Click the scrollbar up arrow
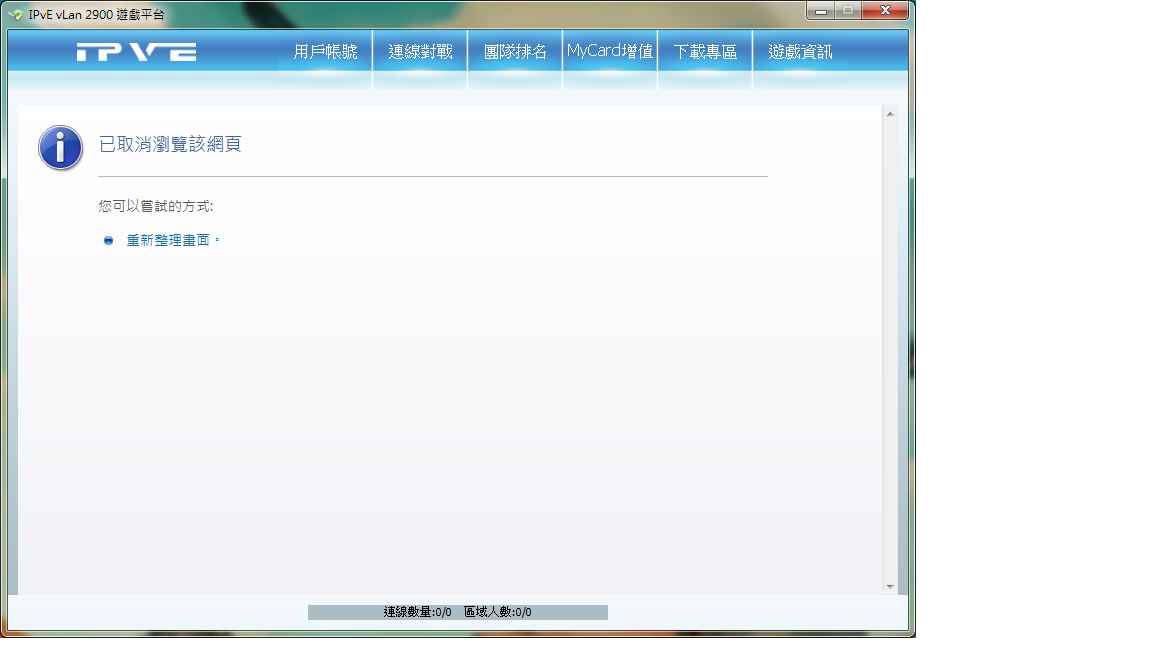1152x648 pixels. pos(890,114)
